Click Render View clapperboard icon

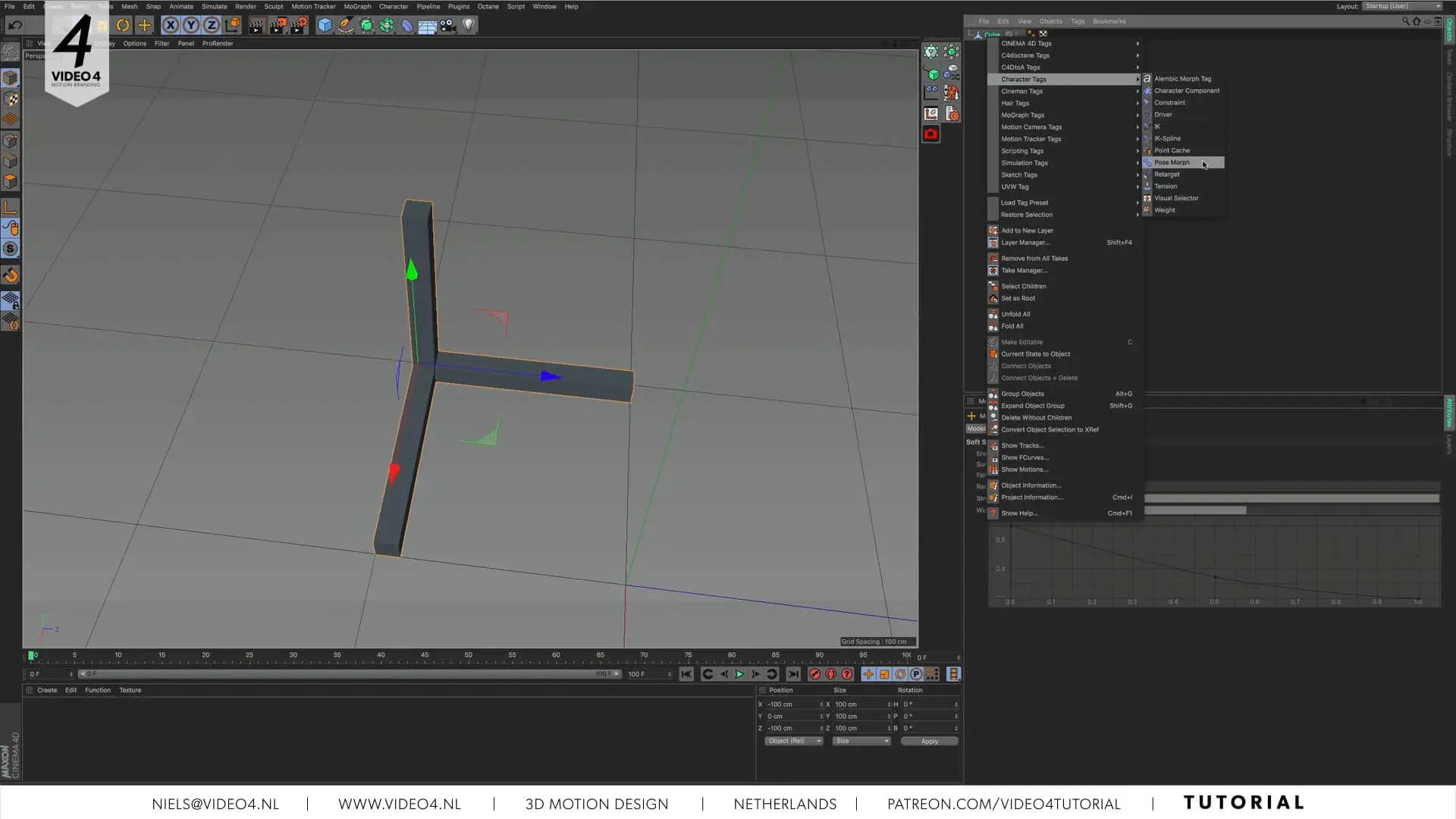[x=256, y=25]
